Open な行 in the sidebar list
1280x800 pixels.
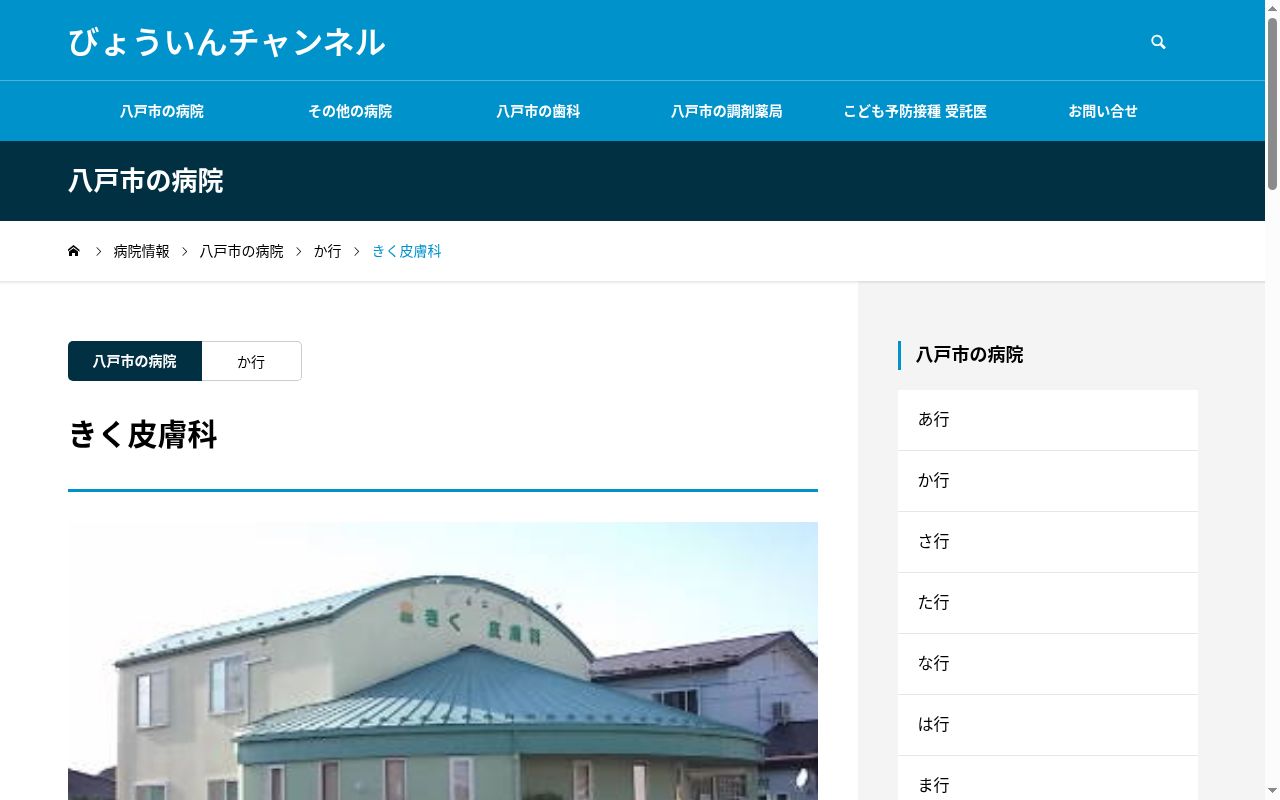tap(1048, 664)
